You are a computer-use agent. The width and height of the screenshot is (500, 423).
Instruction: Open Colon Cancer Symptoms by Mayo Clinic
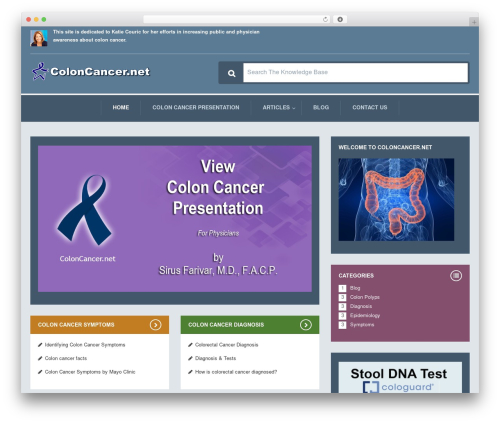tap(90, 372)
